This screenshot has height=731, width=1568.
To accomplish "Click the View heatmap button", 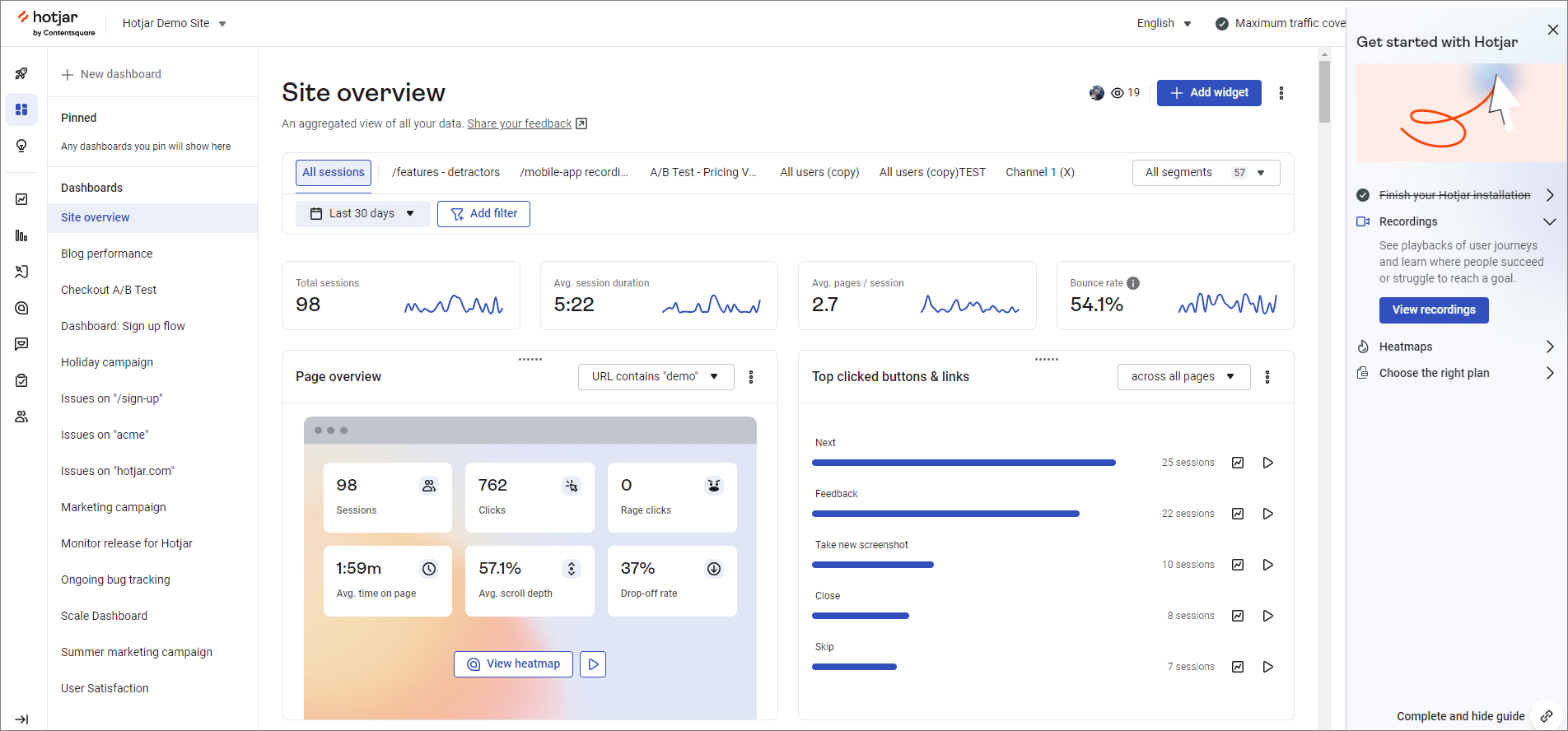I will 514,664.
